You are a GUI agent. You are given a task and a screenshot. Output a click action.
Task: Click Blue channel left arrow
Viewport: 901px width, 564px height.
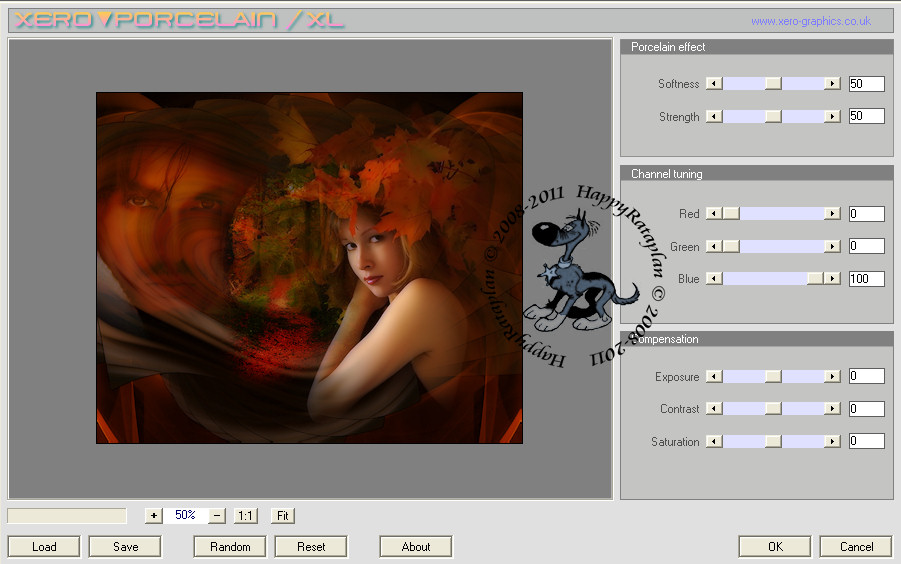point(714,279)
